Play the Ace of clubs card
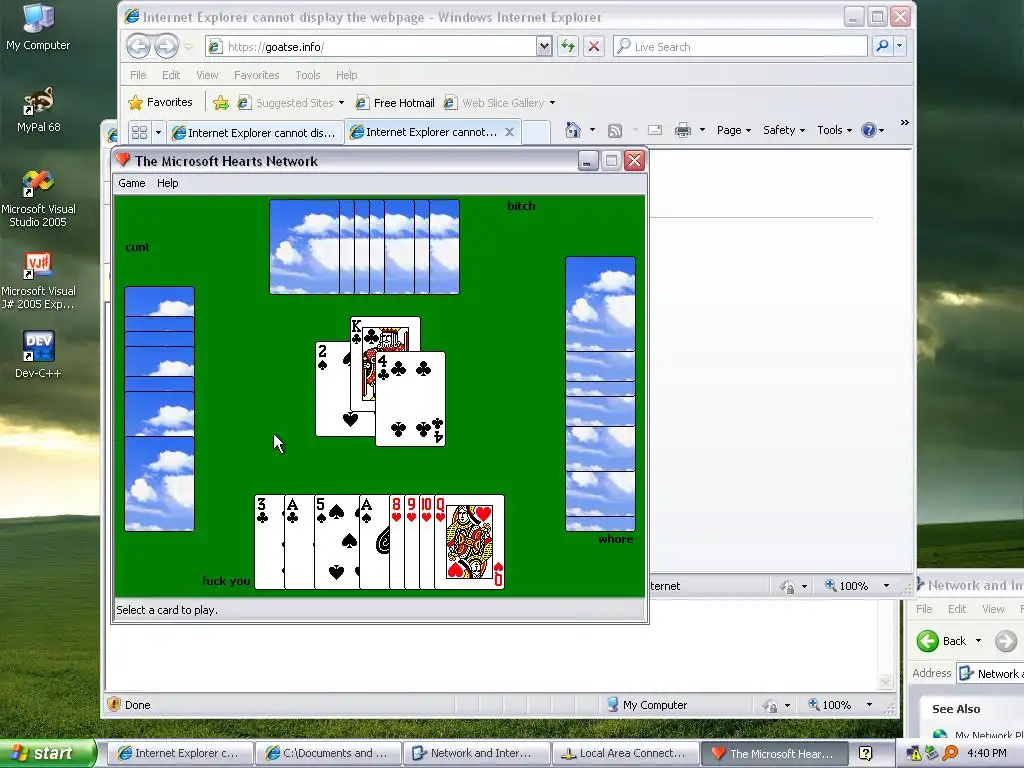 pos(298,542)
